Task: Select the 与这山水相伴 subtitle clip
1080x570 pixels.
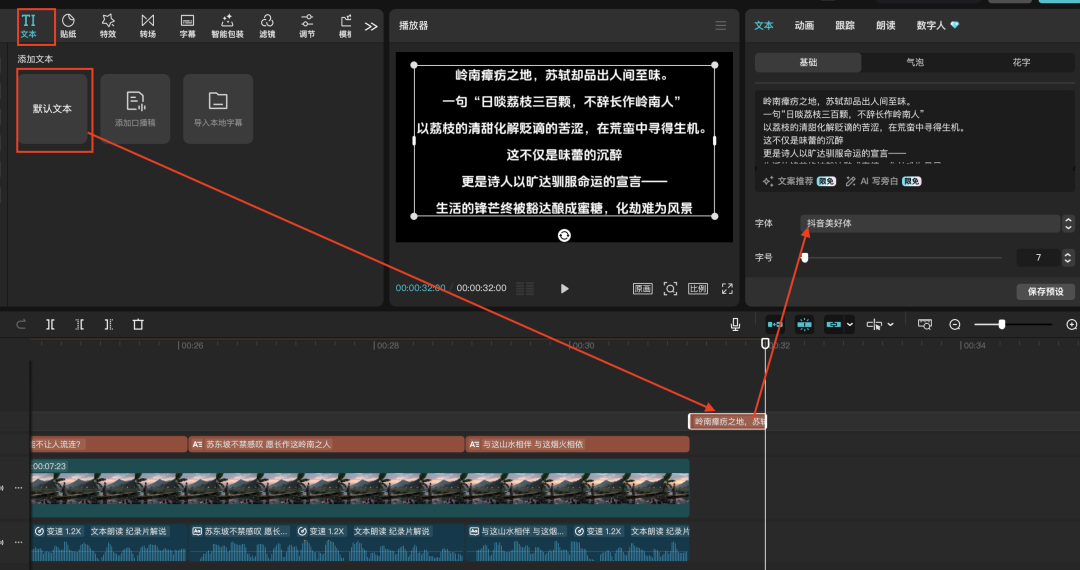Action: tap(577, 444)
